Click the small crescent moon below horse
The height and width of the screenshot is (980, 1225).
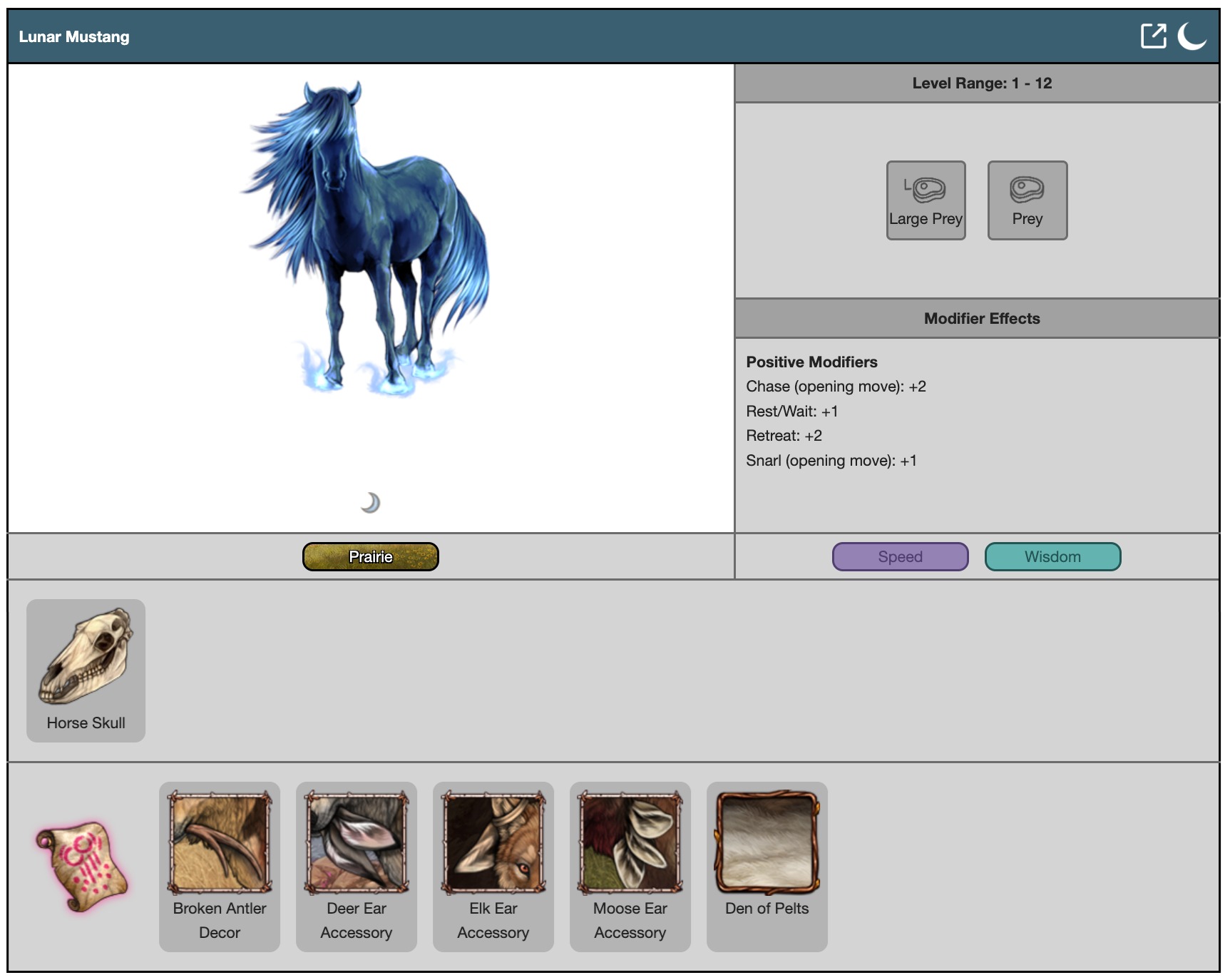[x=370, y=503]
